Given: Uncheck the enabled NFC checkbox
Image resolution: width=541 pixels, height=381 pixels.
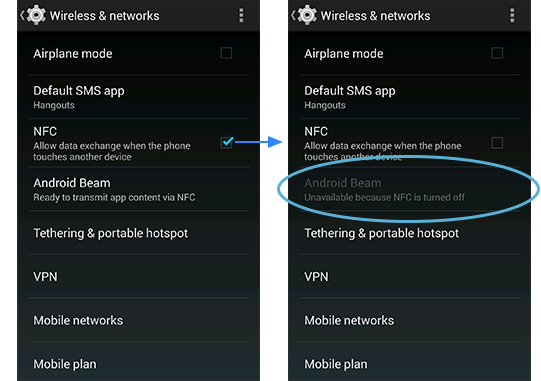Looking at the screenshot, I should pos(227,142).
